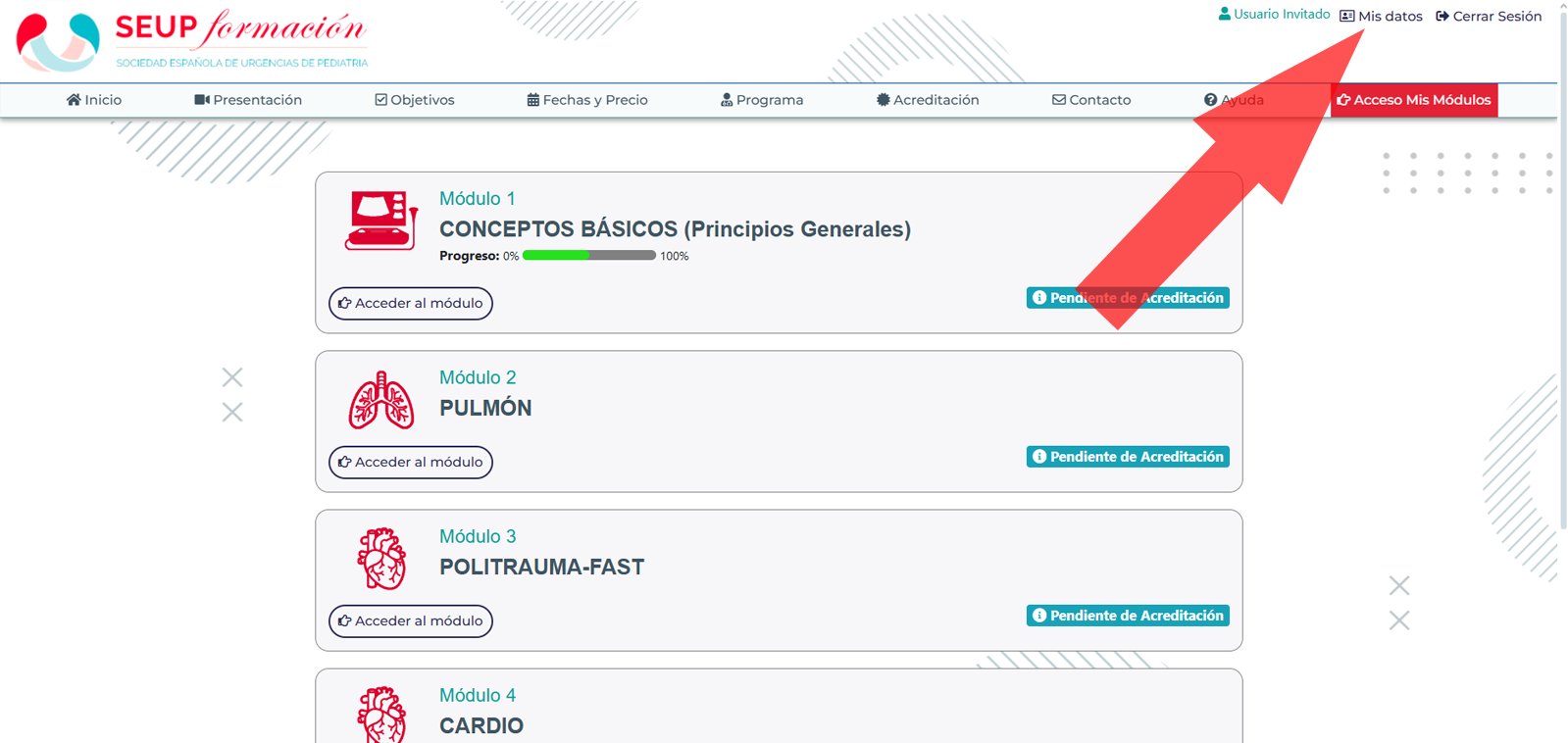Image resolution: width=1568 pixels, height=743 pixels.
Task: Open Mis datos link
Action: [1381, 16]
